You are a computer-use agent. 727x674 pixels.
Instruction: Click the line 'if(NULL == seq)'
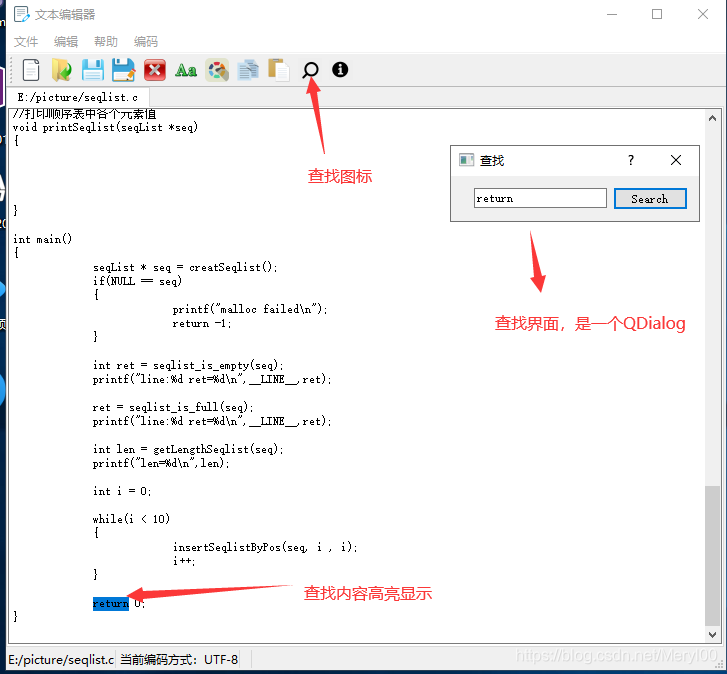pyautogui.click(x=137, y=281)
